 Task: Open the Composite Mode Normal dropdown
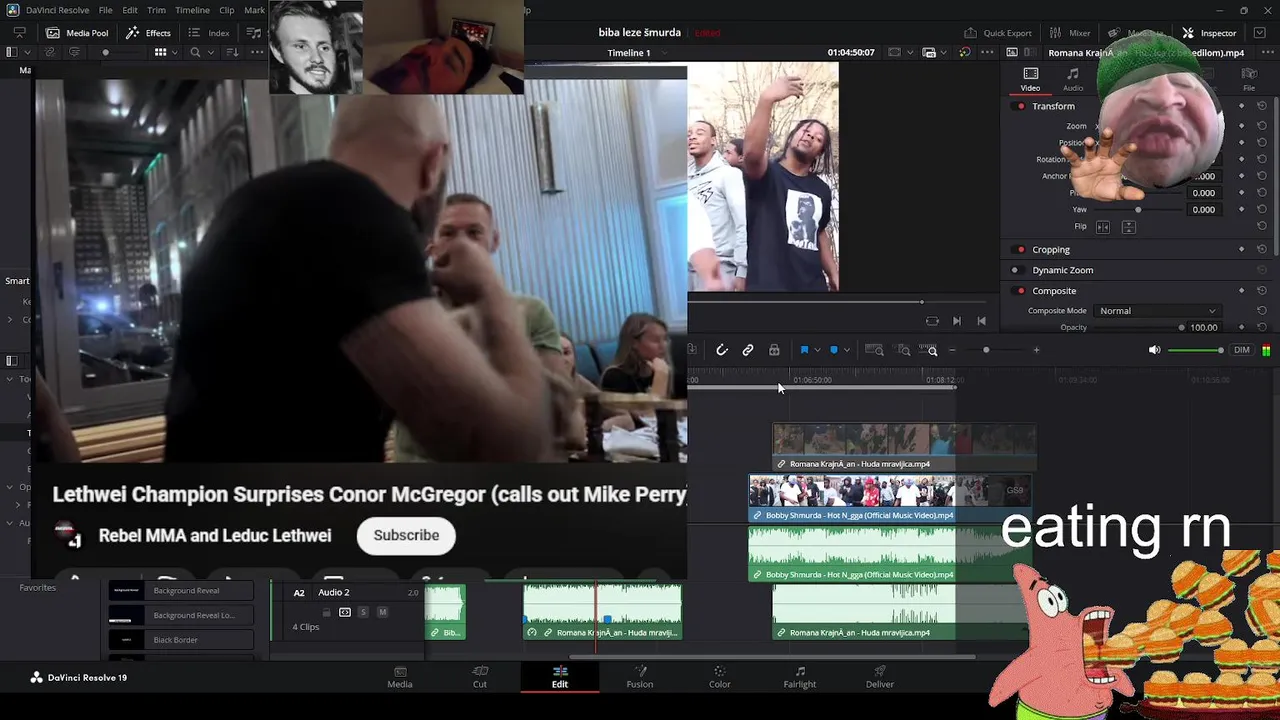(1157, 311)
